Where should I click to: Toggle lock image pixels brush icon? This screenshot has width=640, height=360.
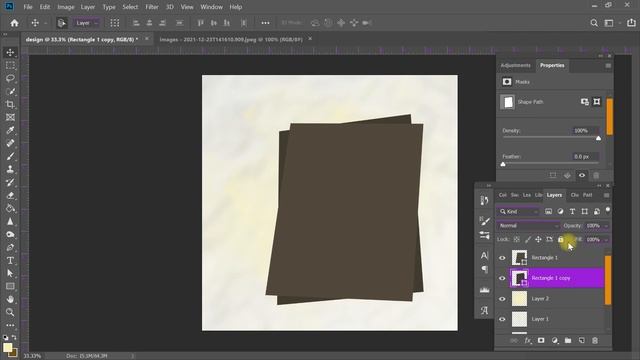click(528, 240)
